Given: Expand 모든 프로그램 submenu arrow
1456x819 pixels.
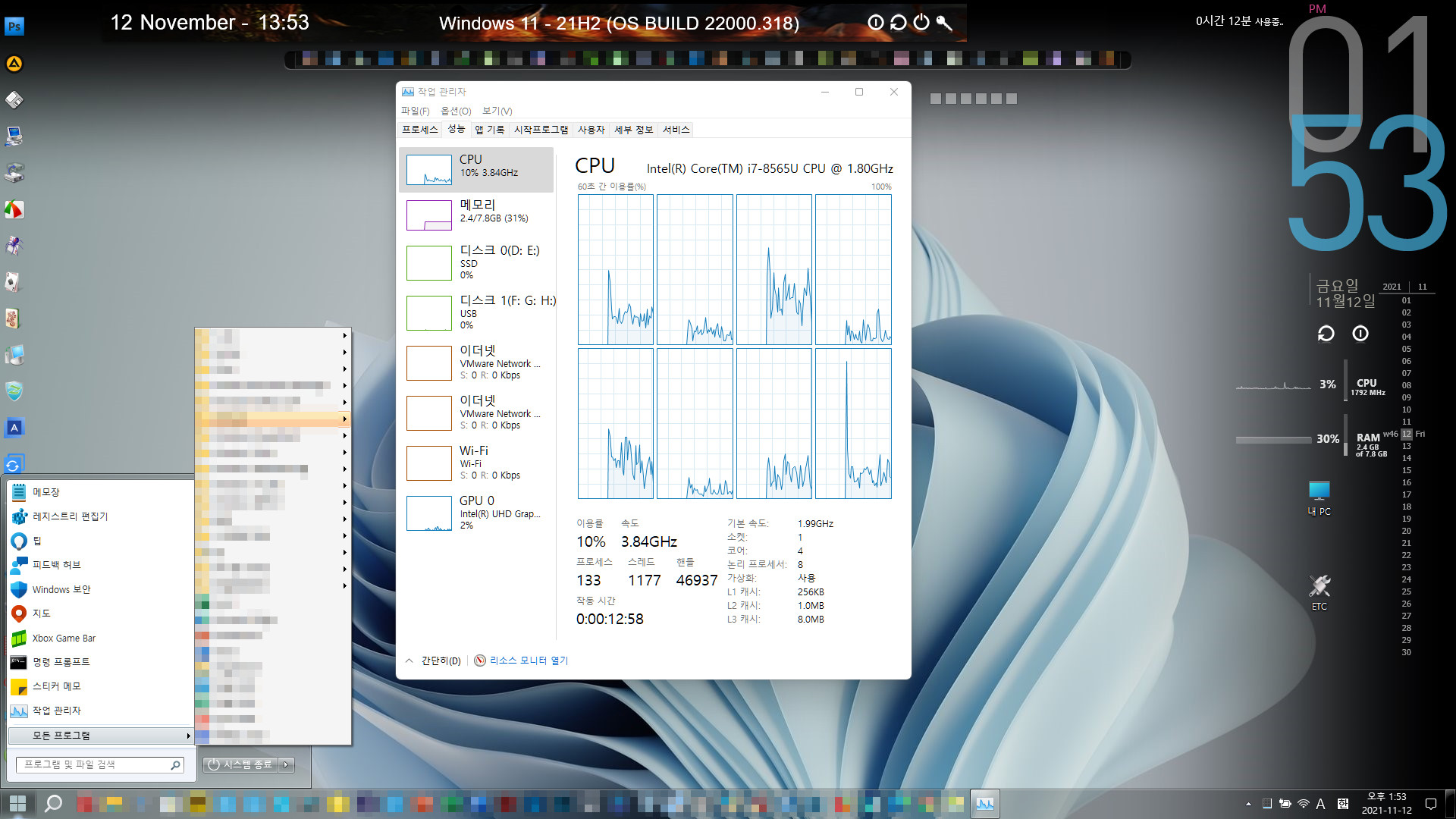Looking at the screenshot, I should 188,736.
